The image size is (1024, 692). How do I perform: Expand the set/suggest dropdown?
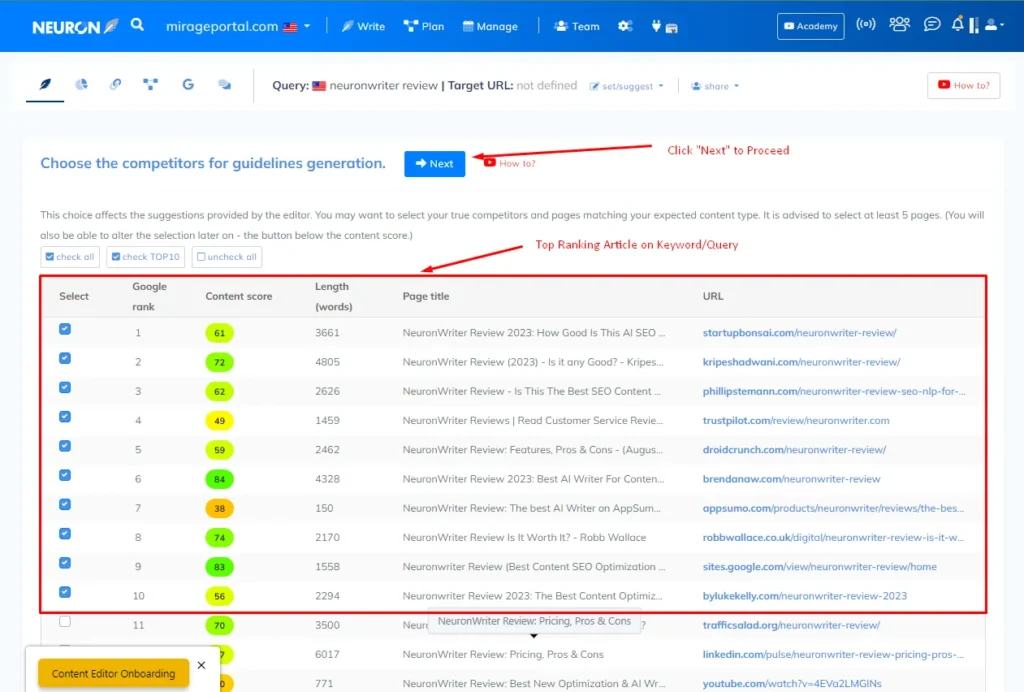[626, 86]
